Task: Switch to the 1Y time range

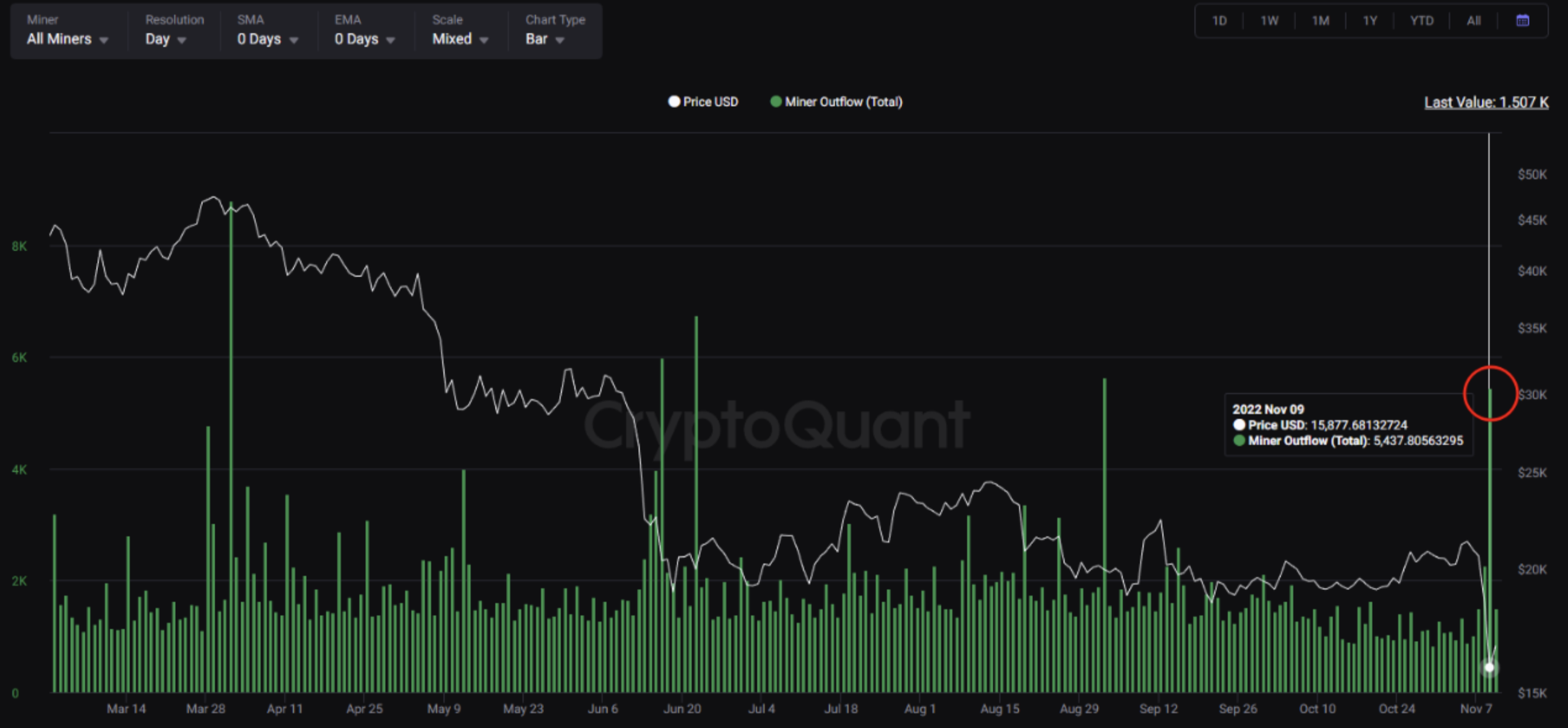Action: tap(1370, 21)
